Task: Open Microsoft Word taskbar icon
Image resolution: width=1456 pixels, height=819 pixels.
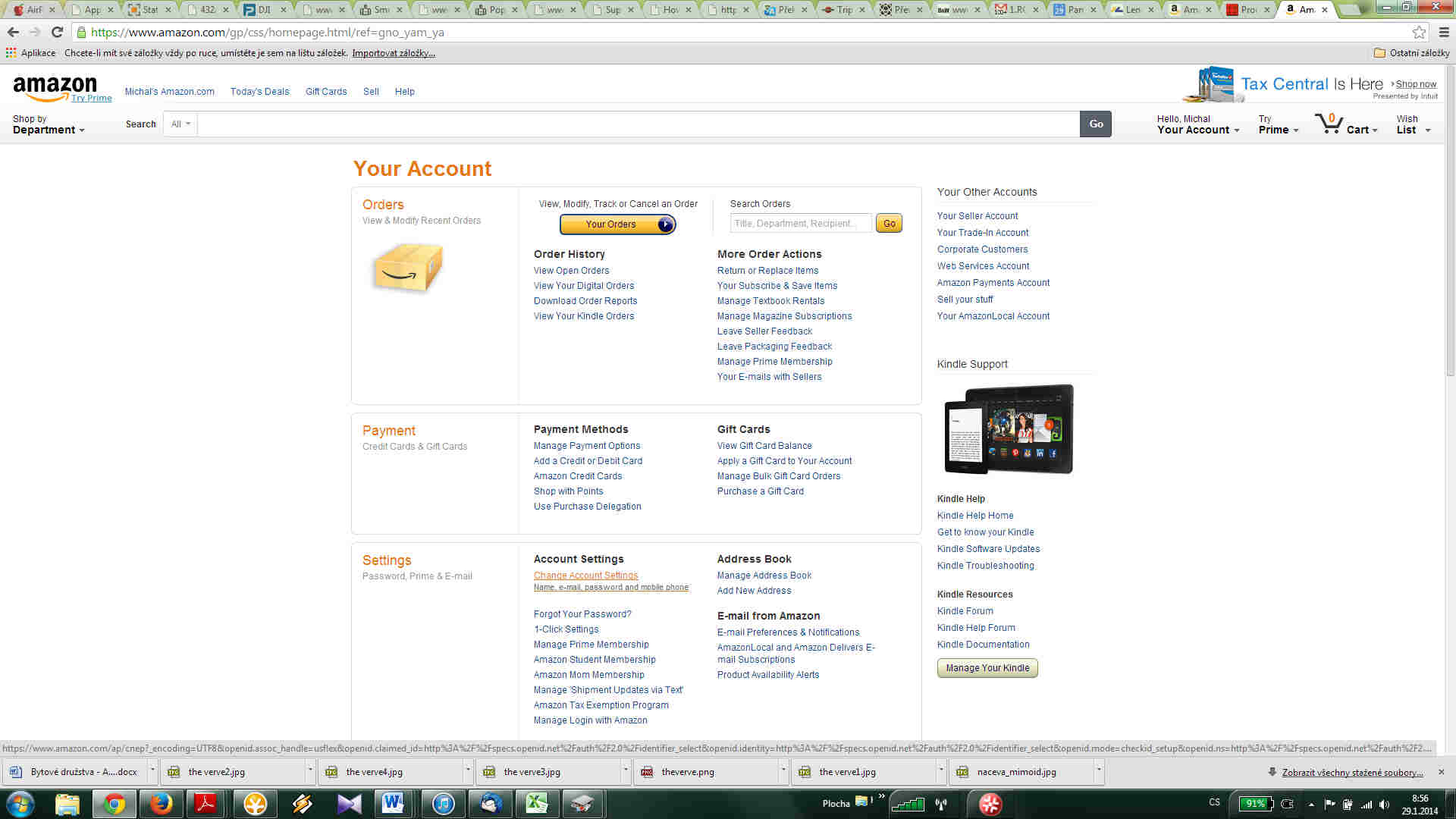Action: click(x=393, y=804)
